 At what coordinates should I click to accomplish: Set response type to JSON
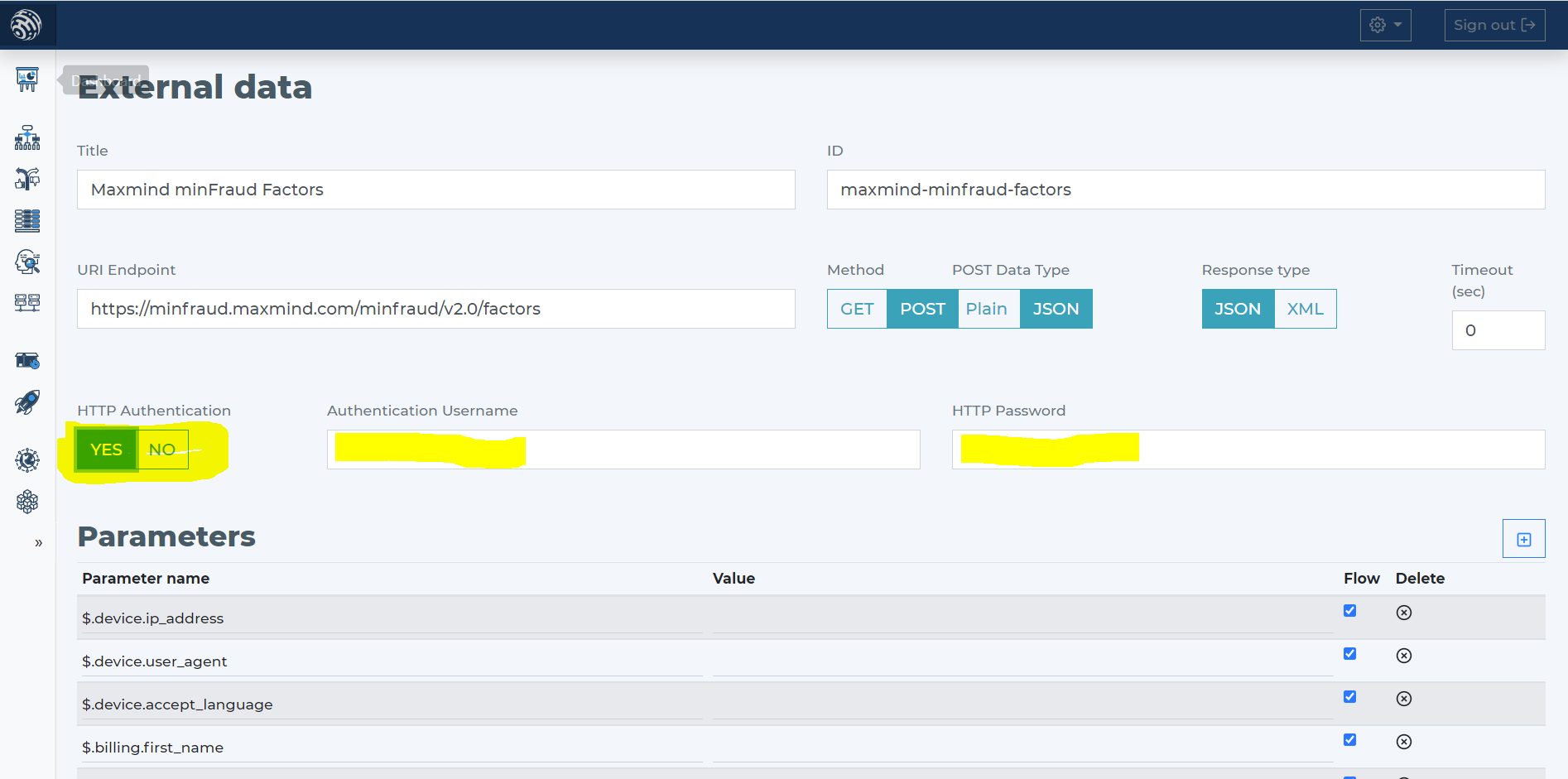[x=1238, y=309]
